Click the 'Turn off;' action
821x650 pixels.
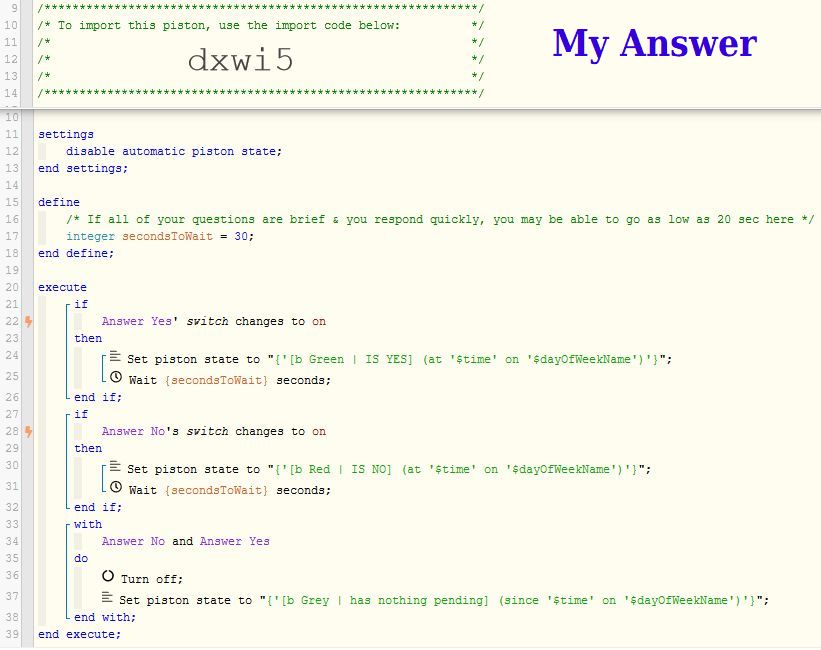tap(152, 579)
